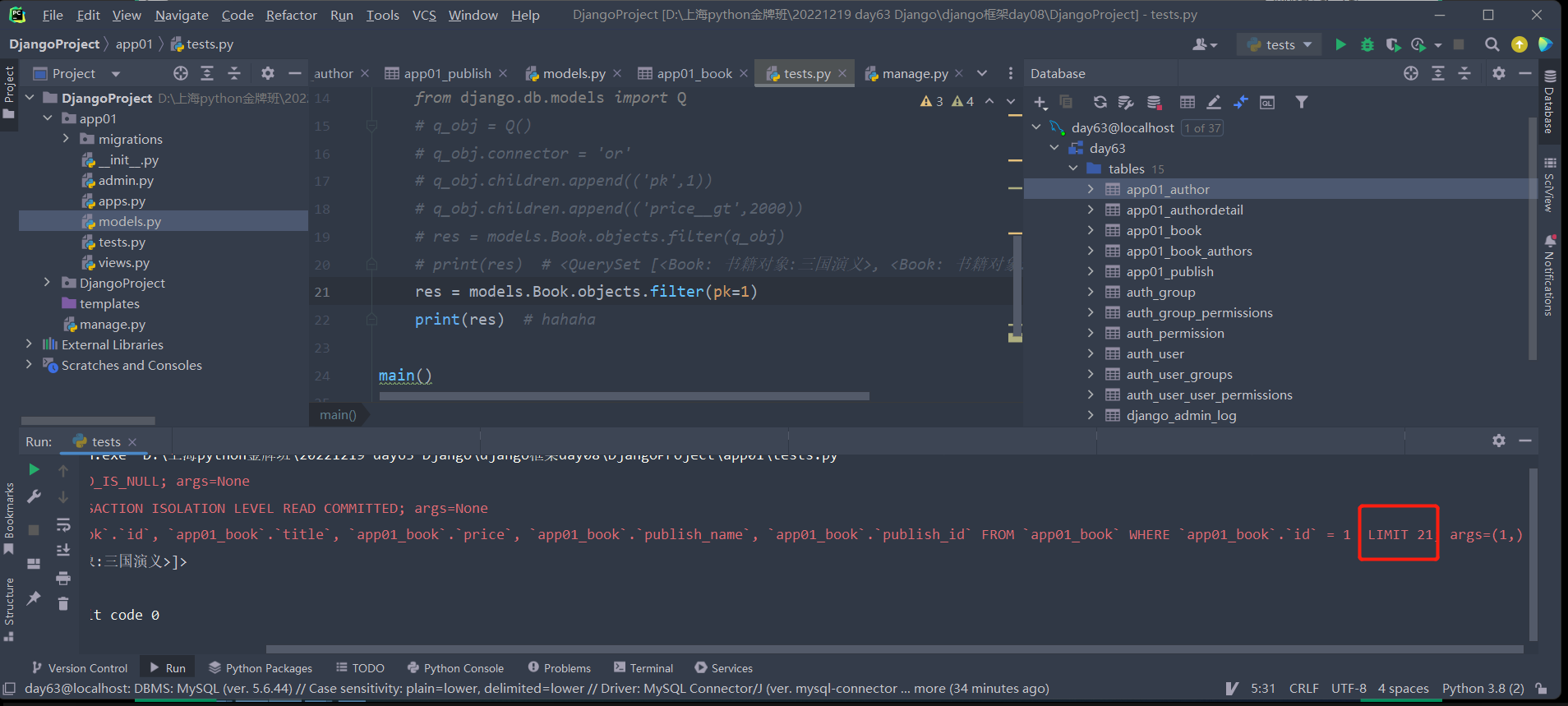Open the Problems tool window
This screenshot has height=706, width=1568.
coord(559,668)
